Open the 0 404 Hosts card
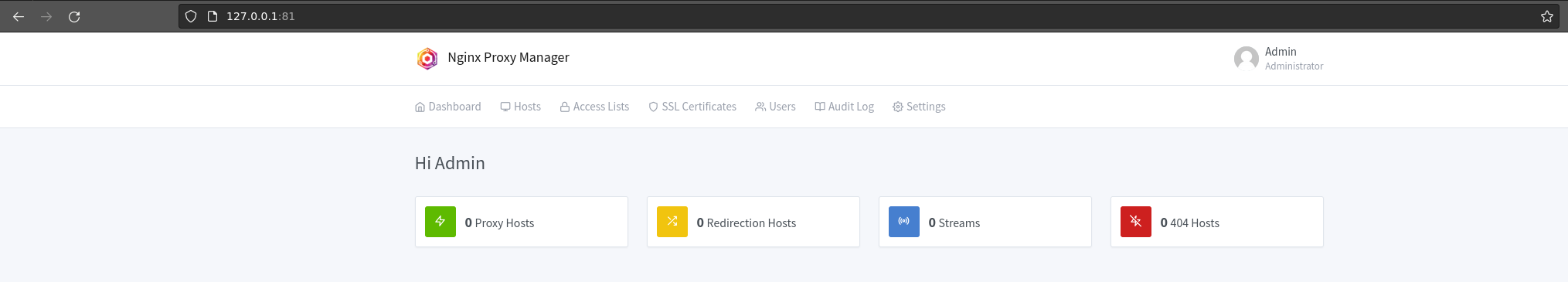This screenshot has width=1568, height=282. (x=1217, y=222)
